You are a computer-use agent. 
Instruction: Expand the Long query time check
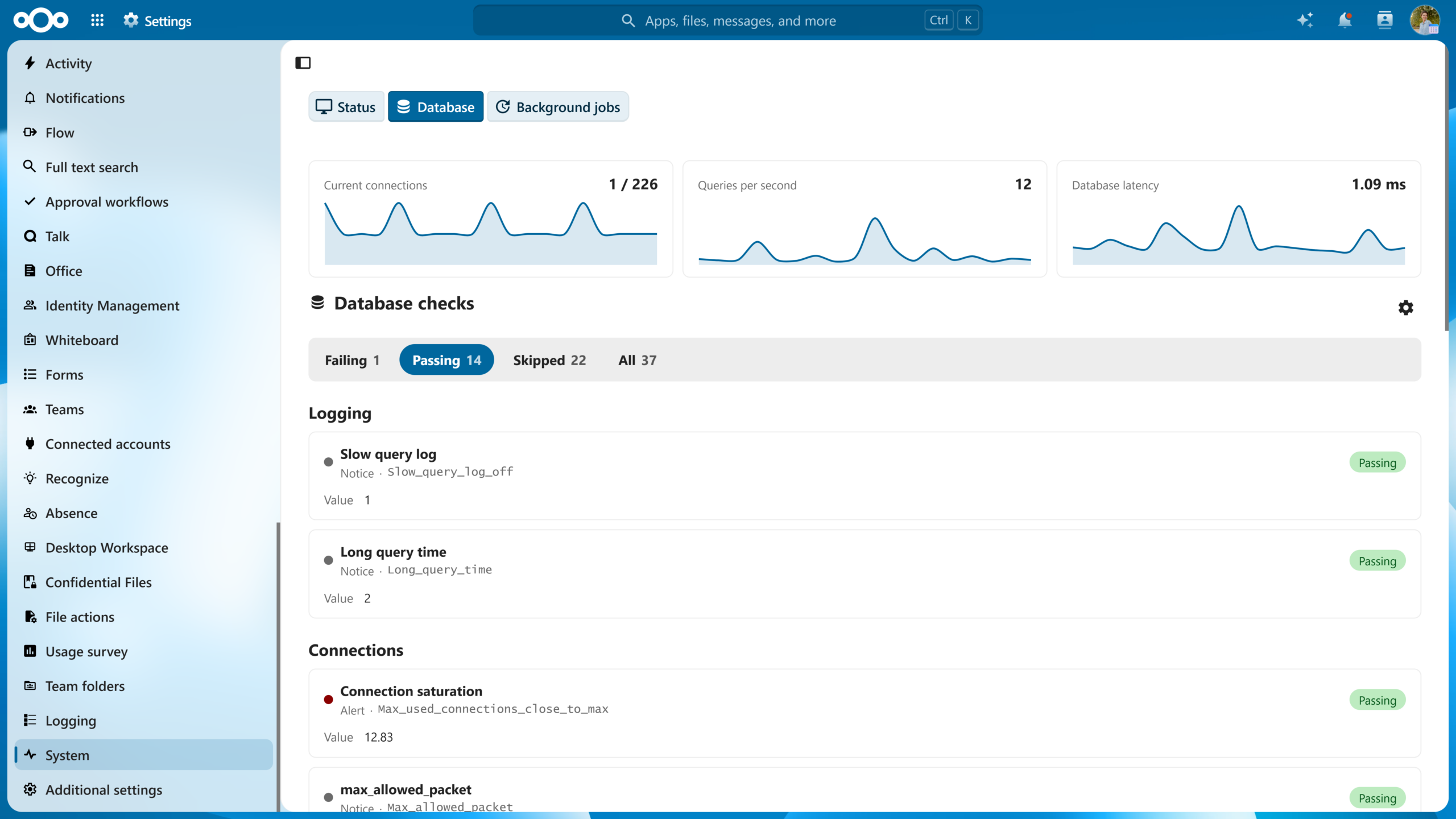[x=864, y=574]
